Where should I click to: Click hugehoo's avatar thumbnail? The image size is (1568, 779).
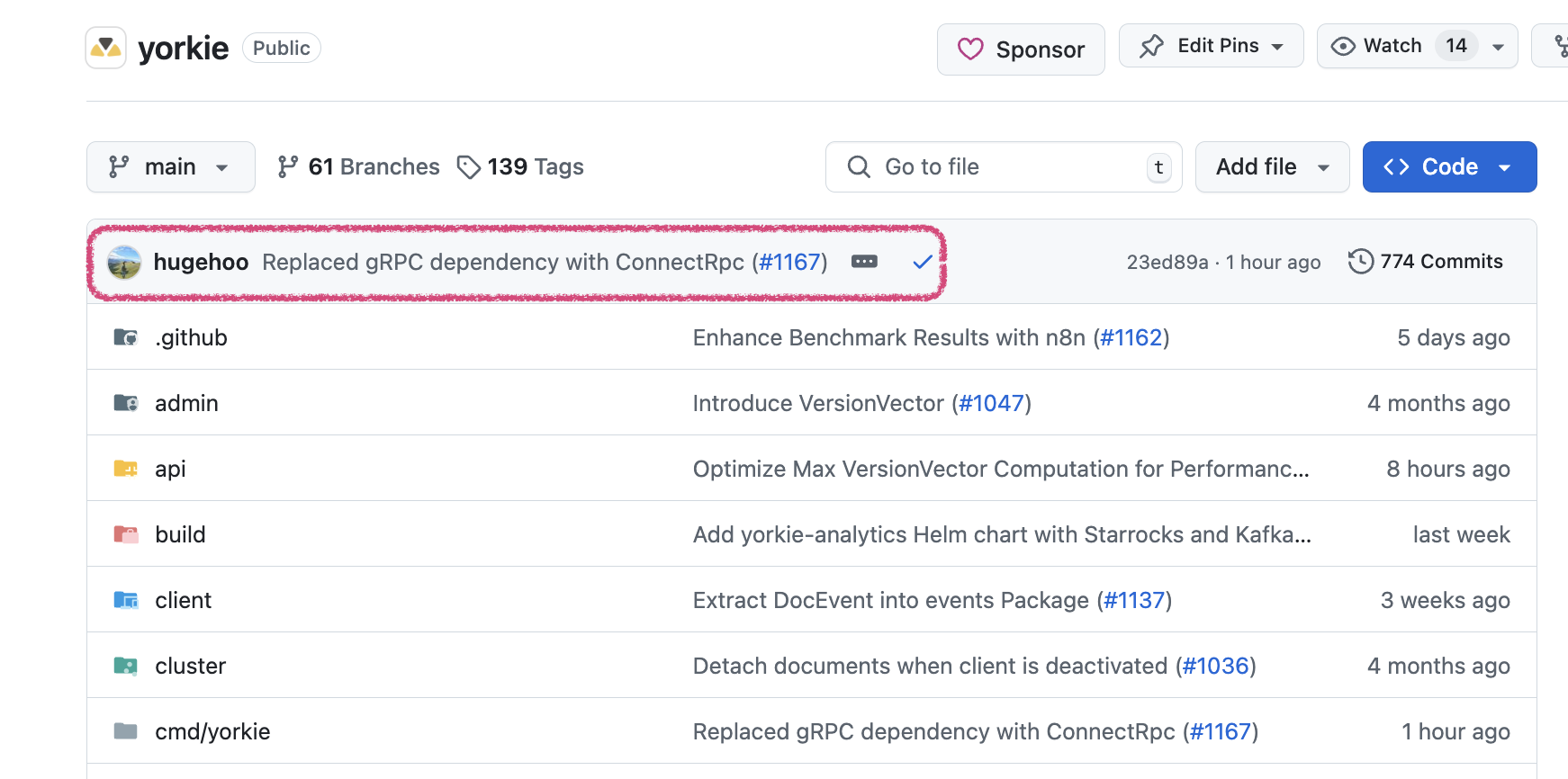[x=124, y=263]
